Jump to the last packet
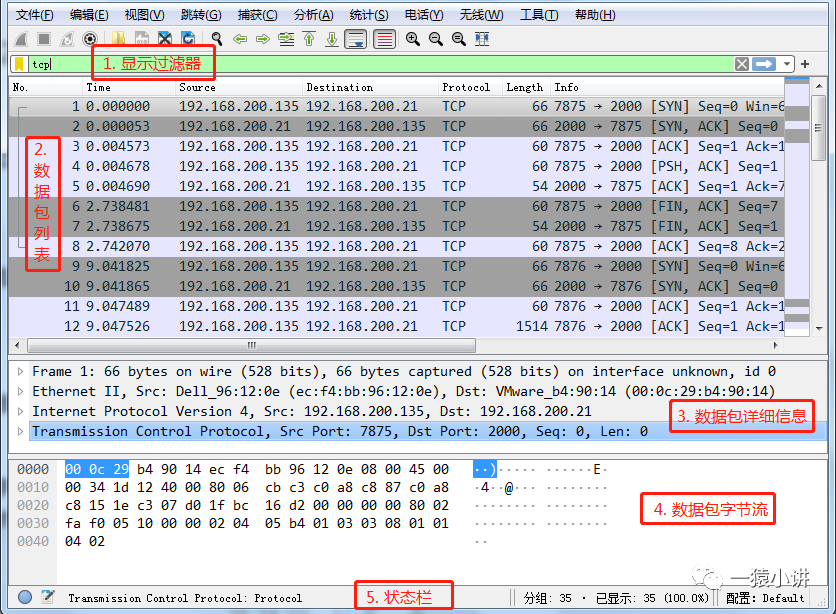This screenshot has width=836, height=614. click(332, 39)
